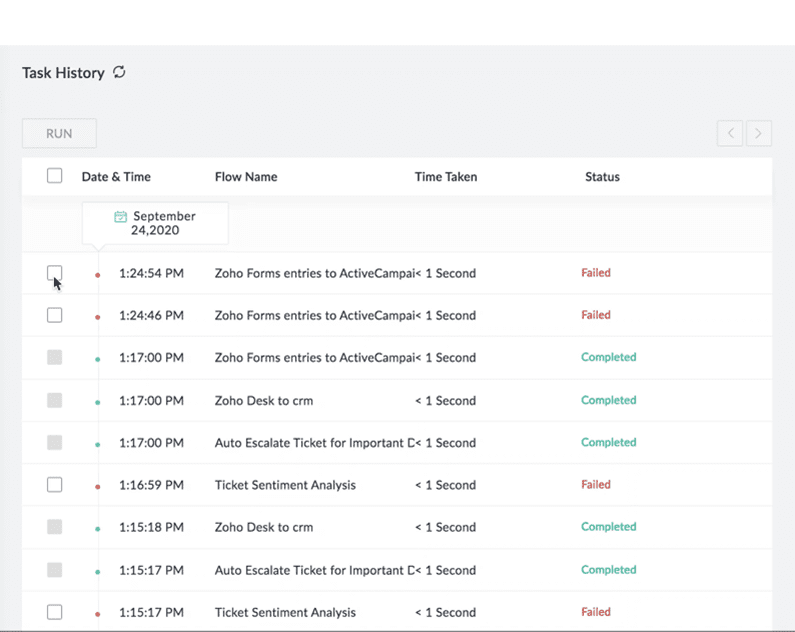Click the Task History refresh icon
Image resolution: width=795 pixels, height=632 pixels.
pos(119,72)
